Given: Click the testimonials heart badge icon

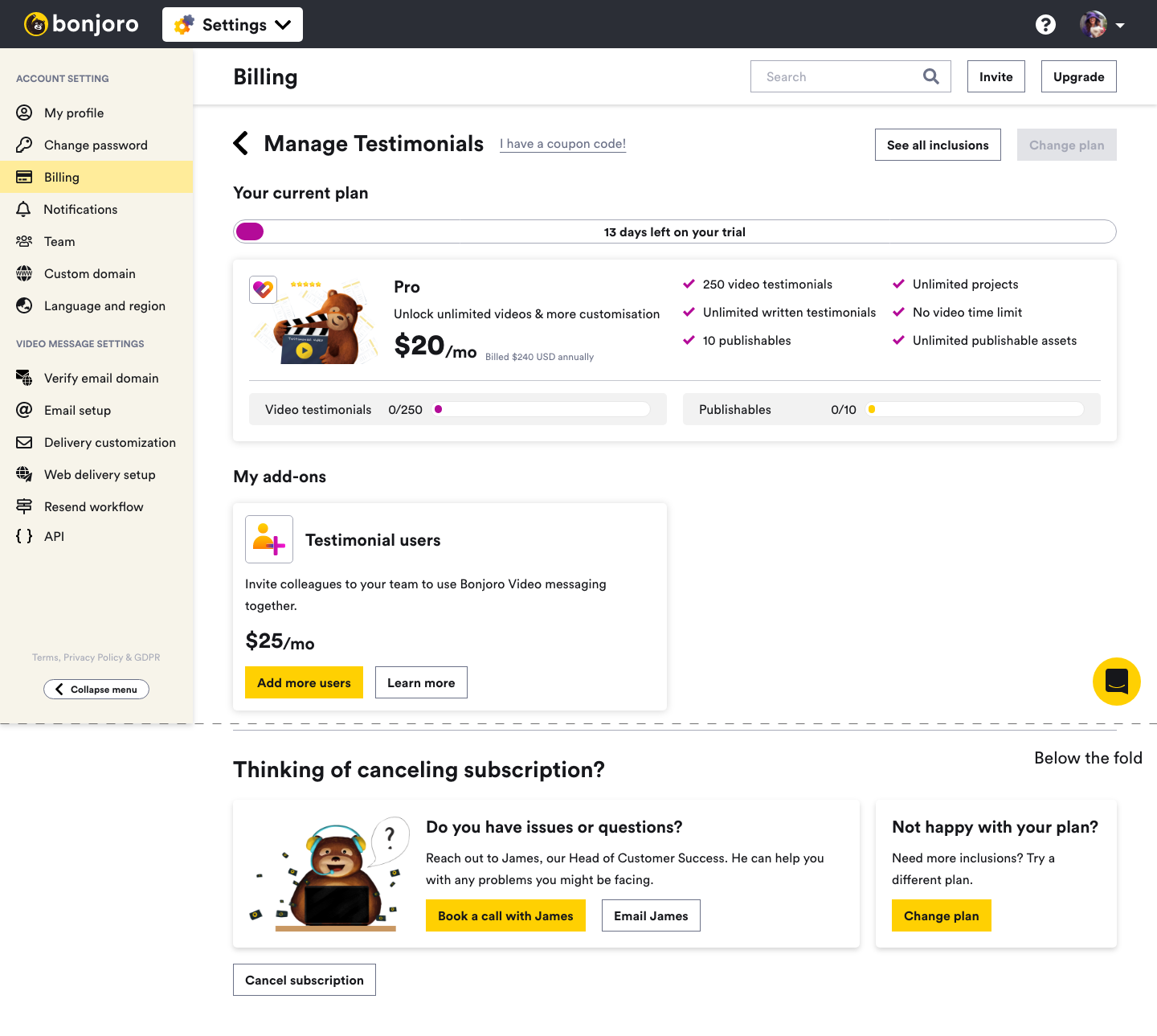Looking at the screenshot, I should (263, 289).
